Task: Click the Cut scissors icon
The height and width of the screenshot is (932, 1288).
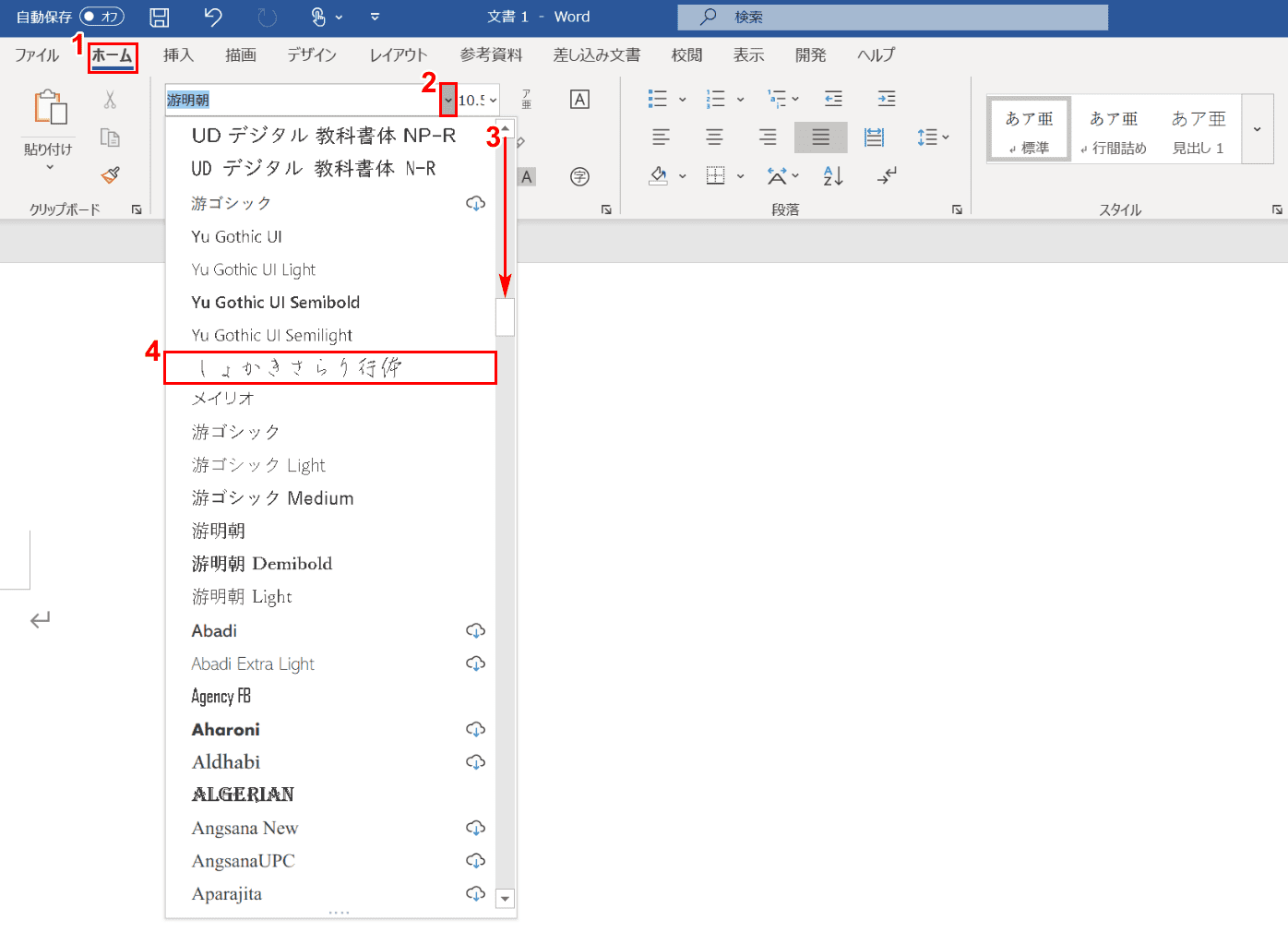Action: [x=110, y=100]
